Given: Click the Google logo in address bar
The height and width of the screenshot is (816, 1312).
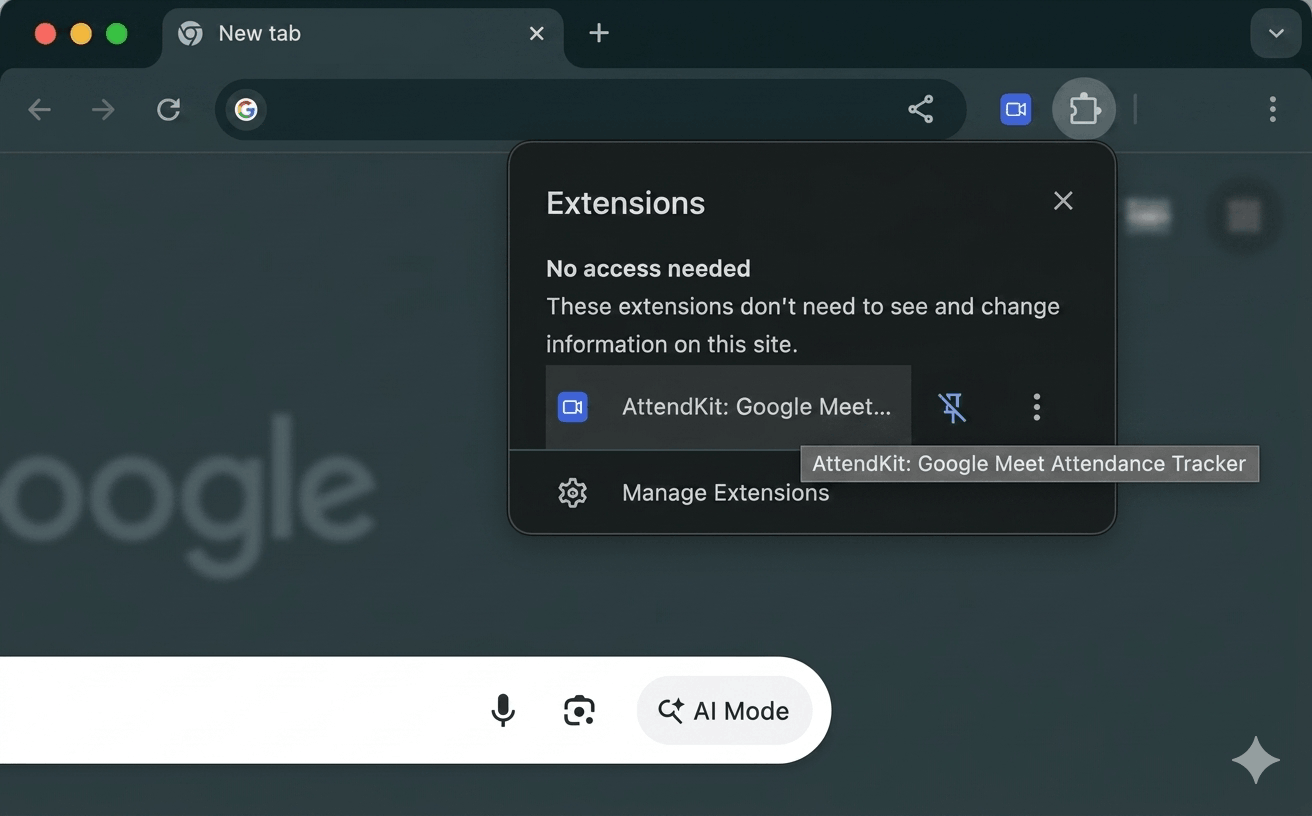Looking at the screenshot, I should pyautogui.click(x=246, y=109).
